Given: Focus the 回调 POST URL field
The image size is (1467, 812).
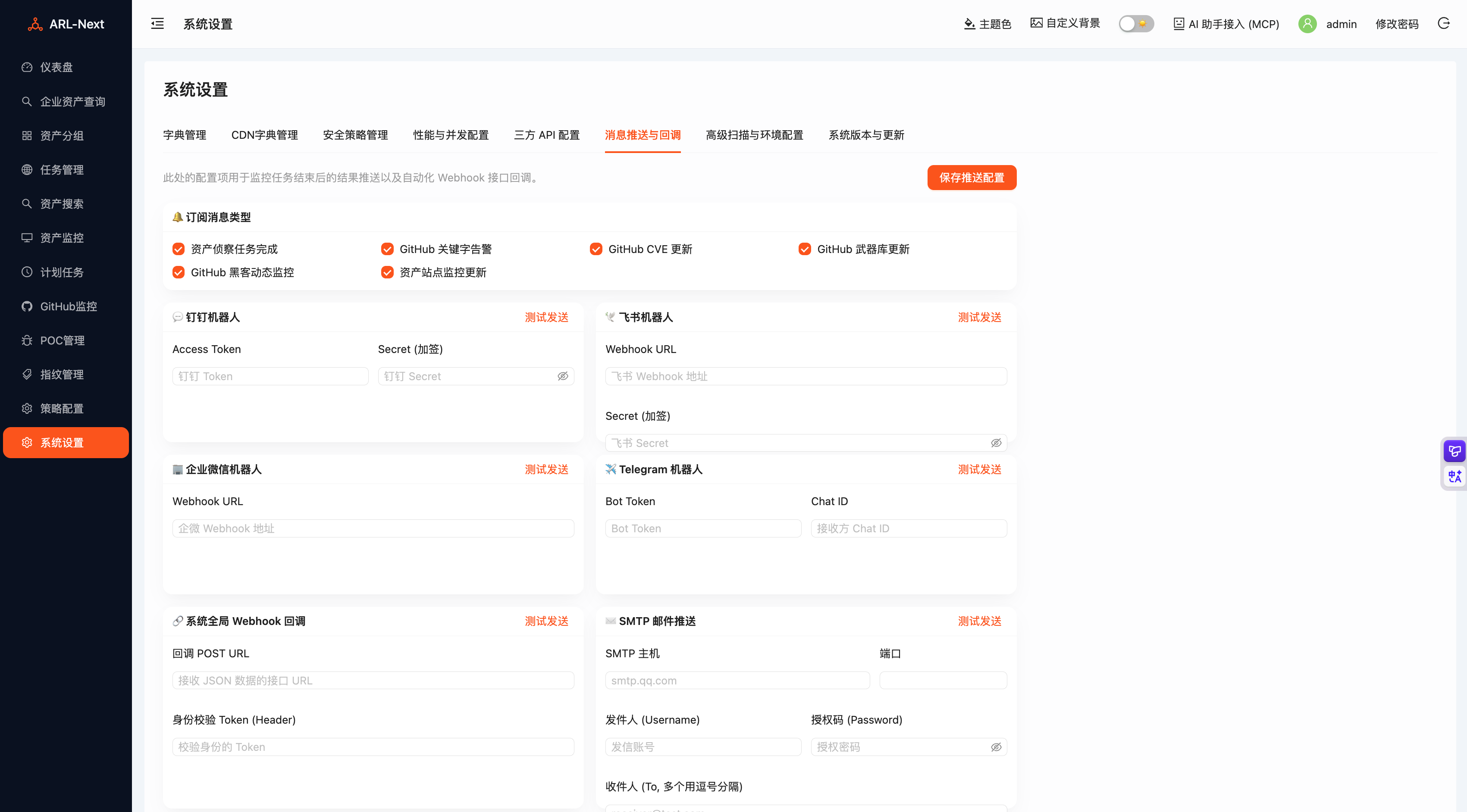Looking at the screenshot, I should 373,681.
